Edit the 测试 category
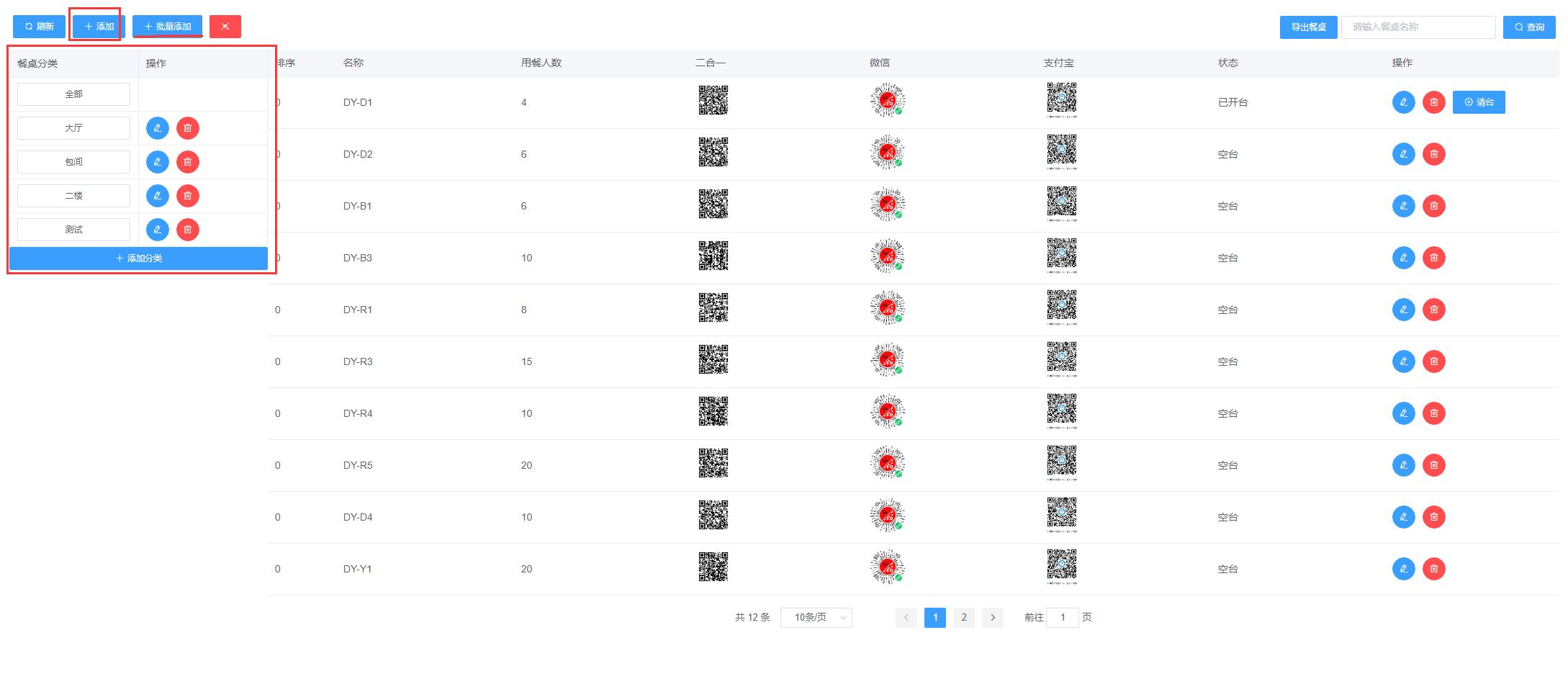The height and width of the screenshot is (697, 1568). [158, 230]
